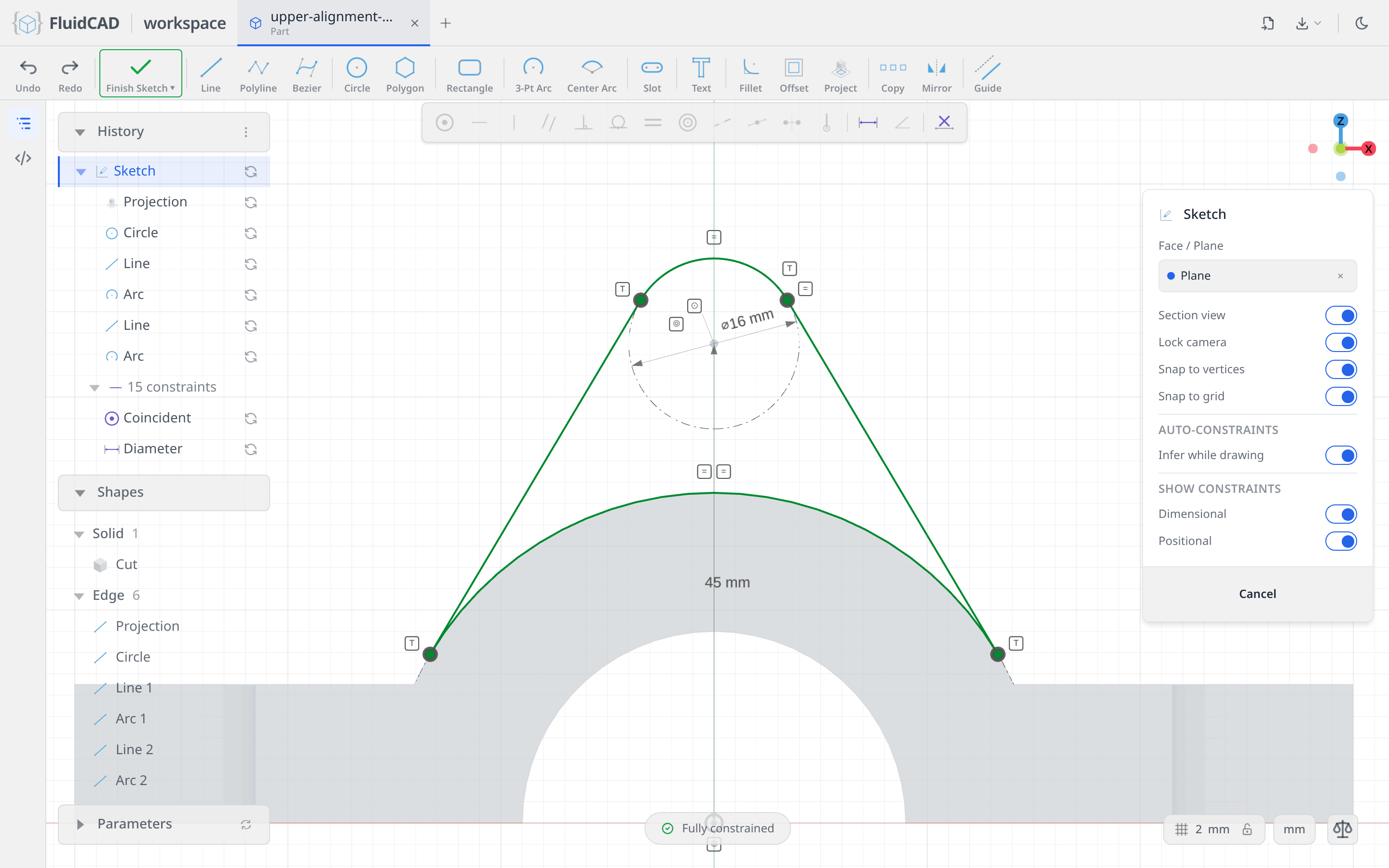This screenshot has width=1389, height=868.
Task: Collapse the Shapes panel
Action: (81, 492)
